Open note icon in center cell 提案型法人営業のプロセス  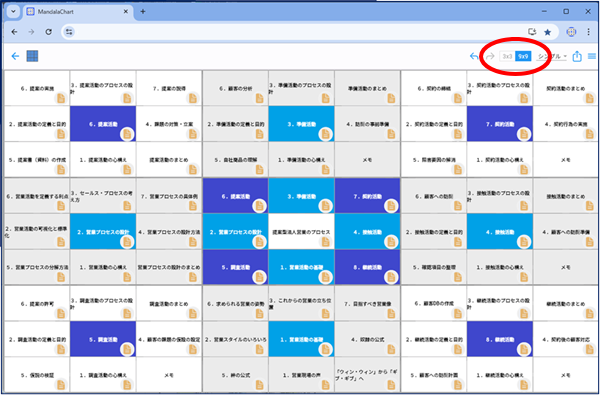pos(325,242)
